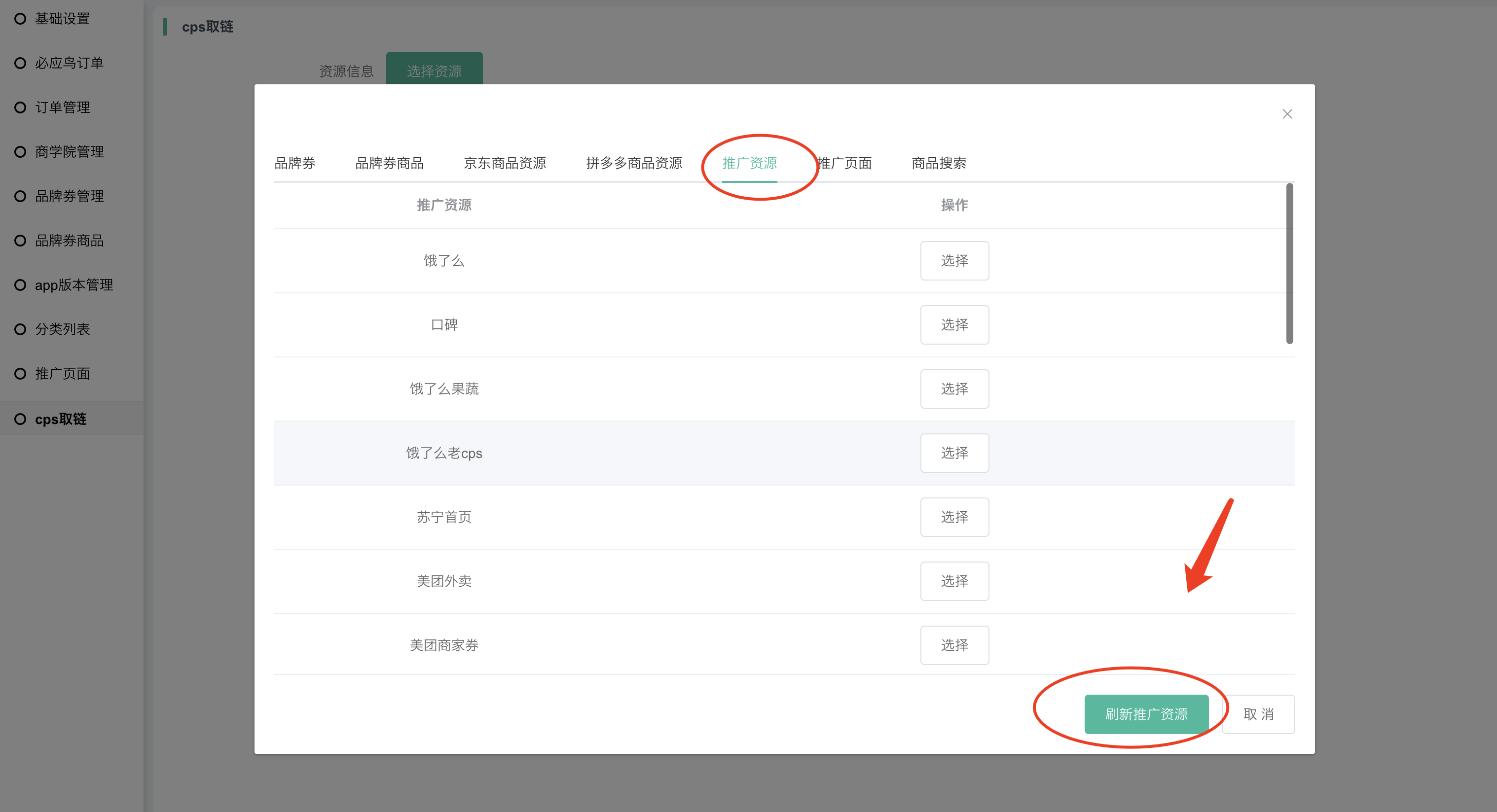Image resolution: width=1497 pixels, height=812 pixels.
Task: Select the 苏宁首页 resource
Action: [953, 517]
